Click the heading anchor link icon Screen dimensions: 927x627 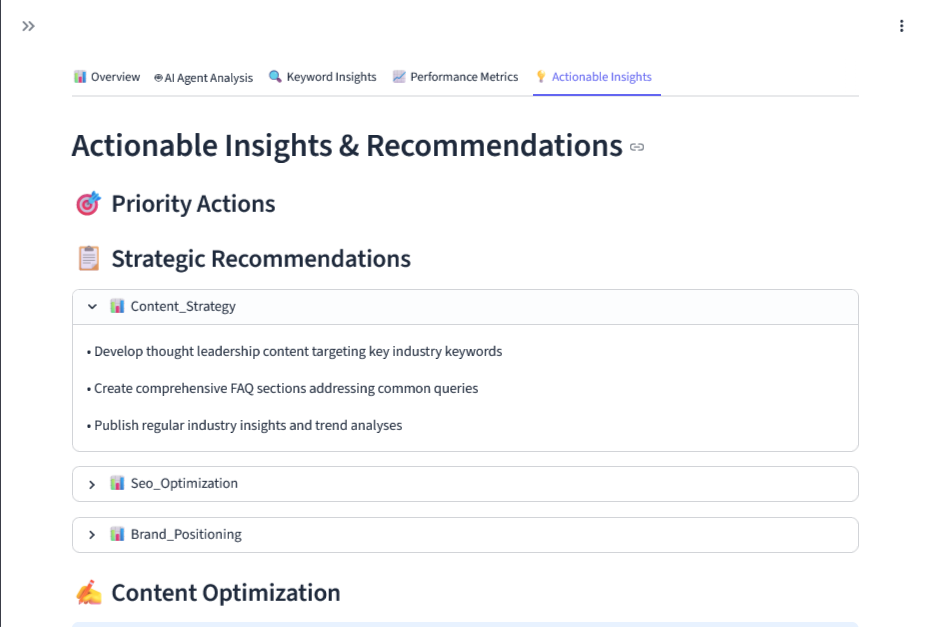[x=637, y=147]
